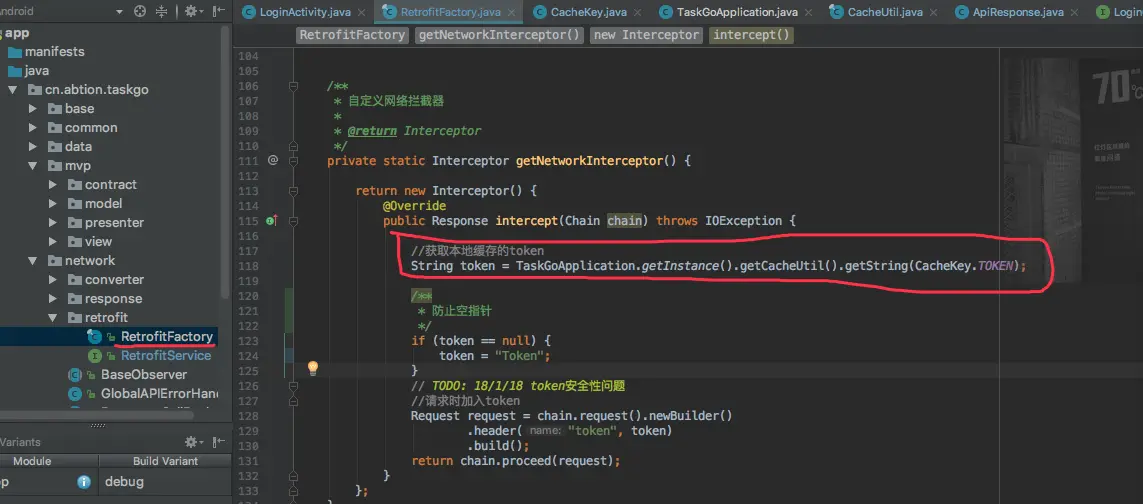
Task: Switch to the CacheKey.java tab
Action: tap(588, 12)
